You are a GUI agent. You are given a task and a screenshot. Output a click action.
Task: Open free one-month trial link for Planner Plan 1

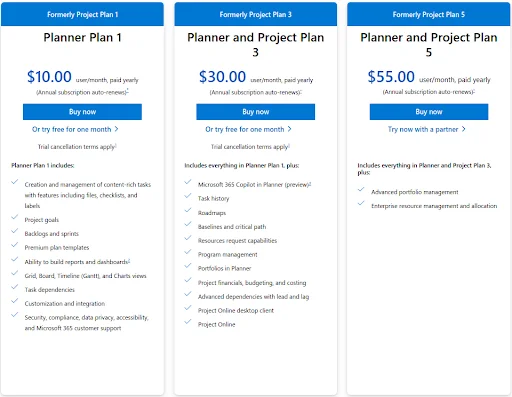tap(71, 129)
